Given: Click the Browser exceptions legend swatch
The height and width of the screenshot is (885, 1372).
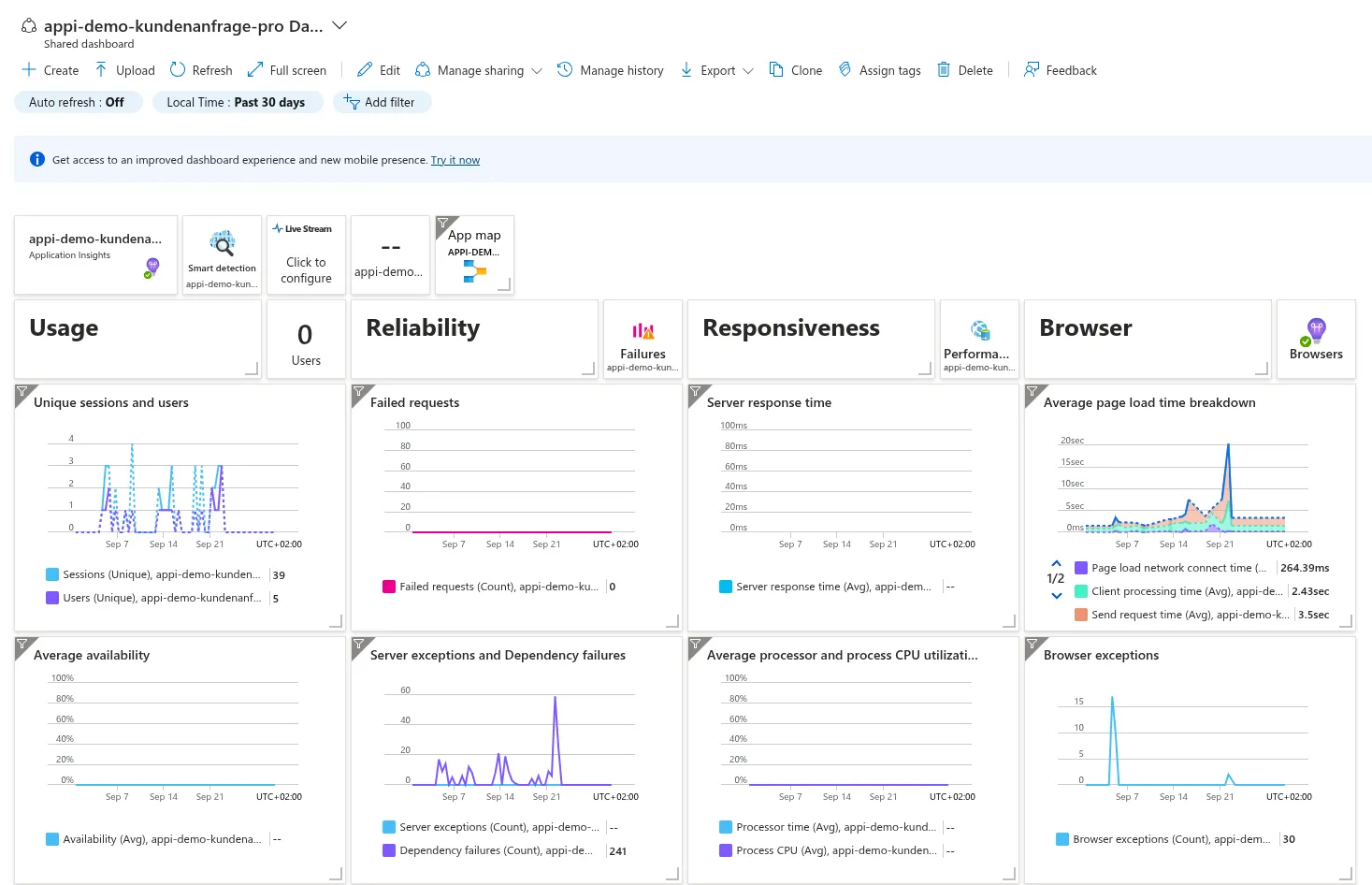Looking at the screenshot, I should 1062,839.
